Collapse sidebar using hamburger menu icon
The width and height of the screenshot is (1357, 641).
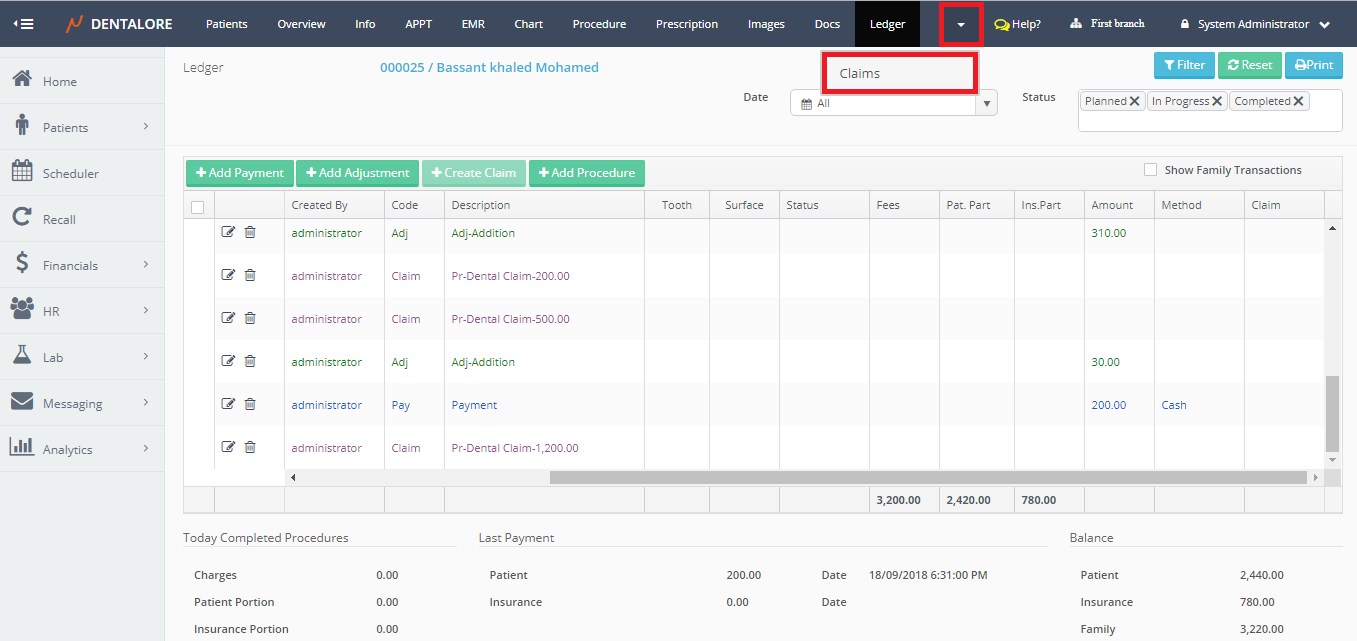click(22, 24)
